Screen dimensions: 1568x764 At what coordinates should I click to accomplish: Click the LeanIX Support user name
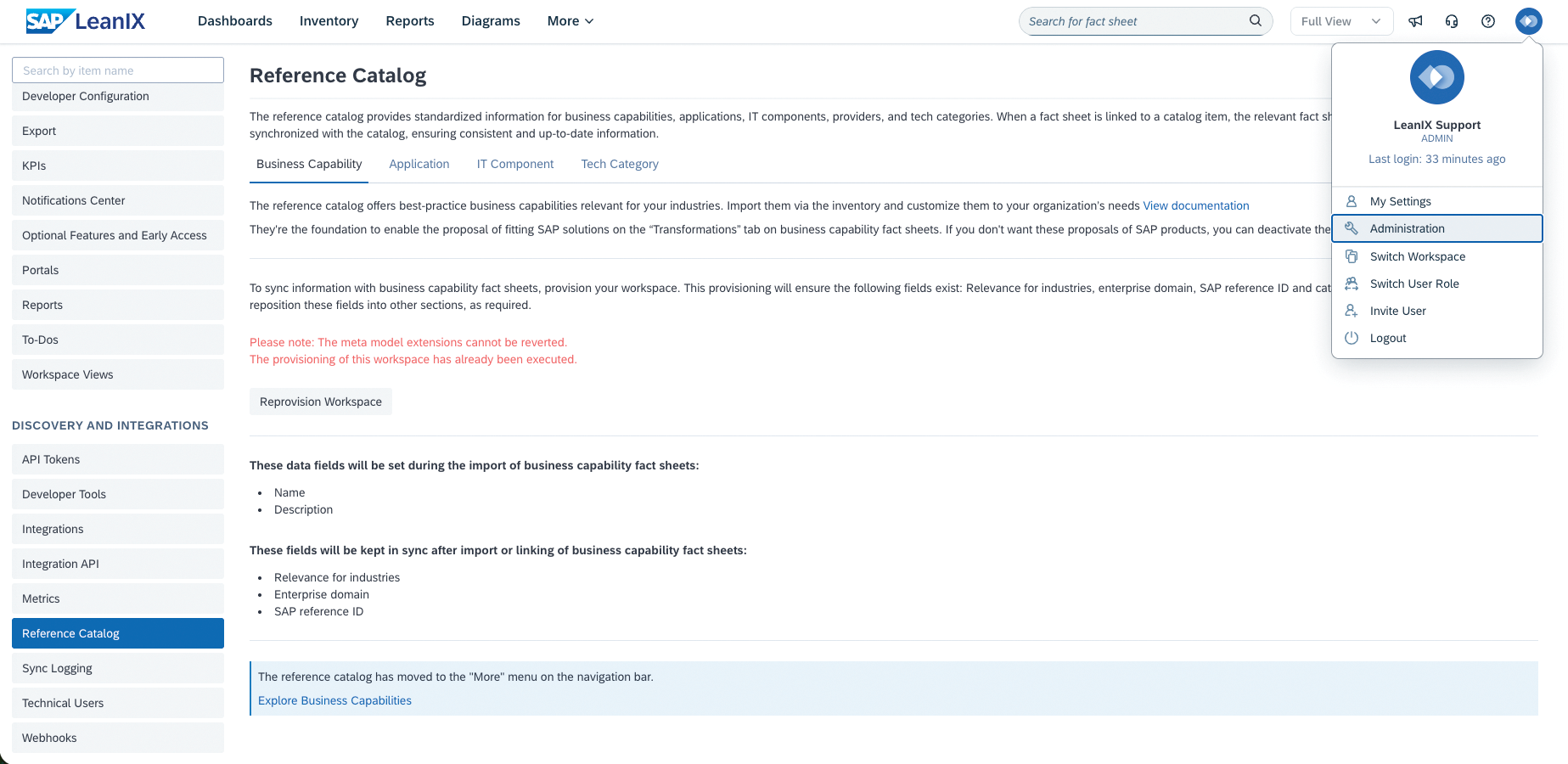pyautogui.click(x=1437, y=125)
